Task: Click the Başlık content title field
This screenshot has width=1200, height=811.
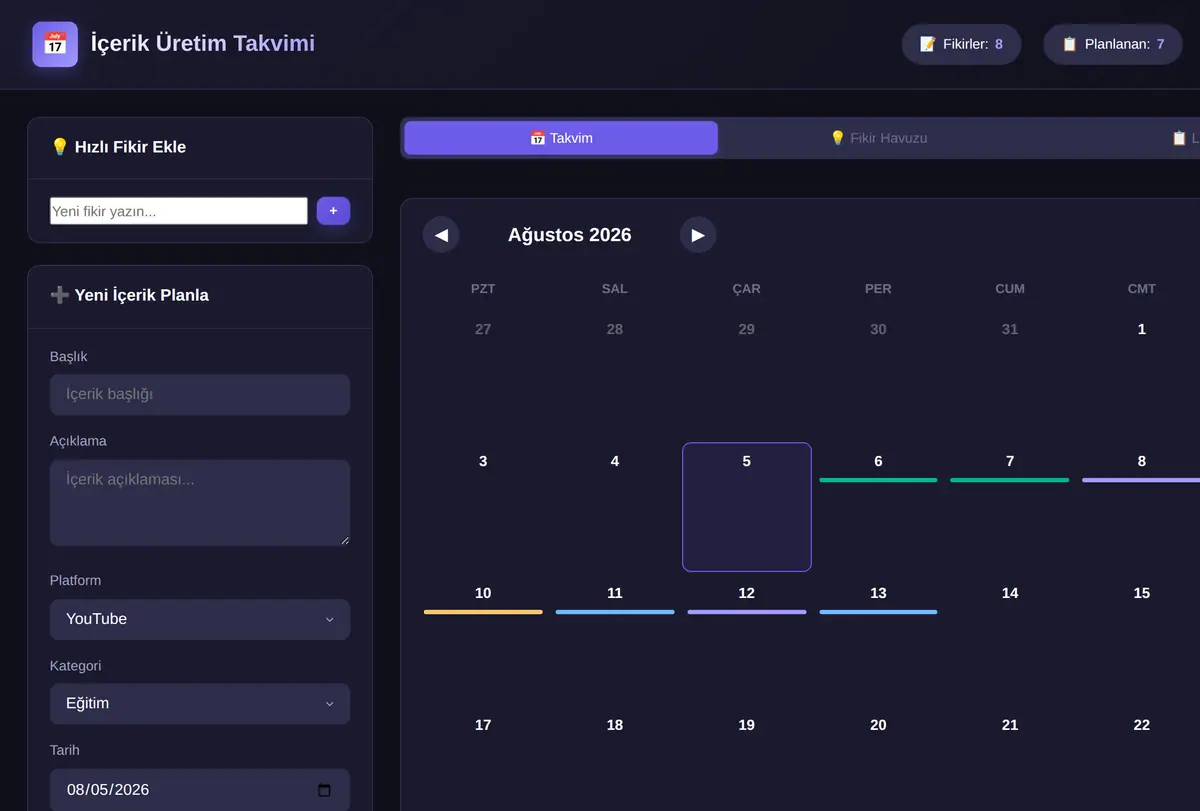Action: coord(200,395)
